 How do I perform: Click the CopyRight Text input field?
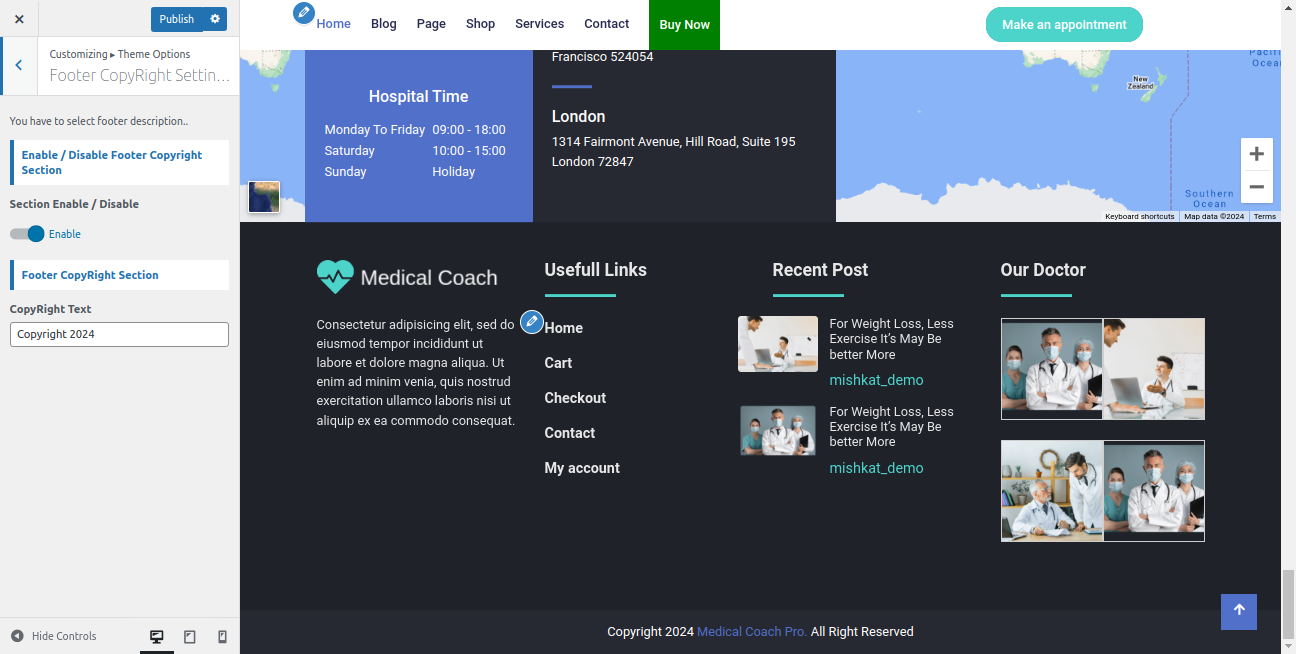[x=119, y=334]
